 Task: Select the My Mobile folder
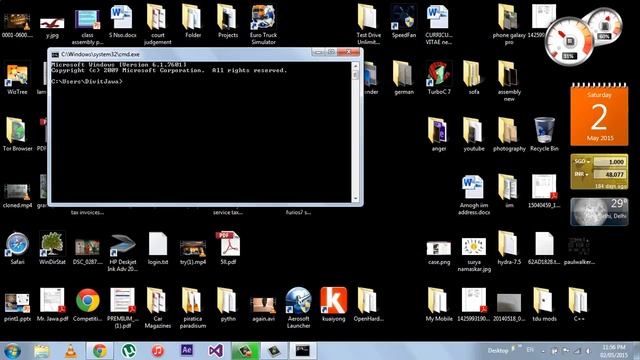439,304
